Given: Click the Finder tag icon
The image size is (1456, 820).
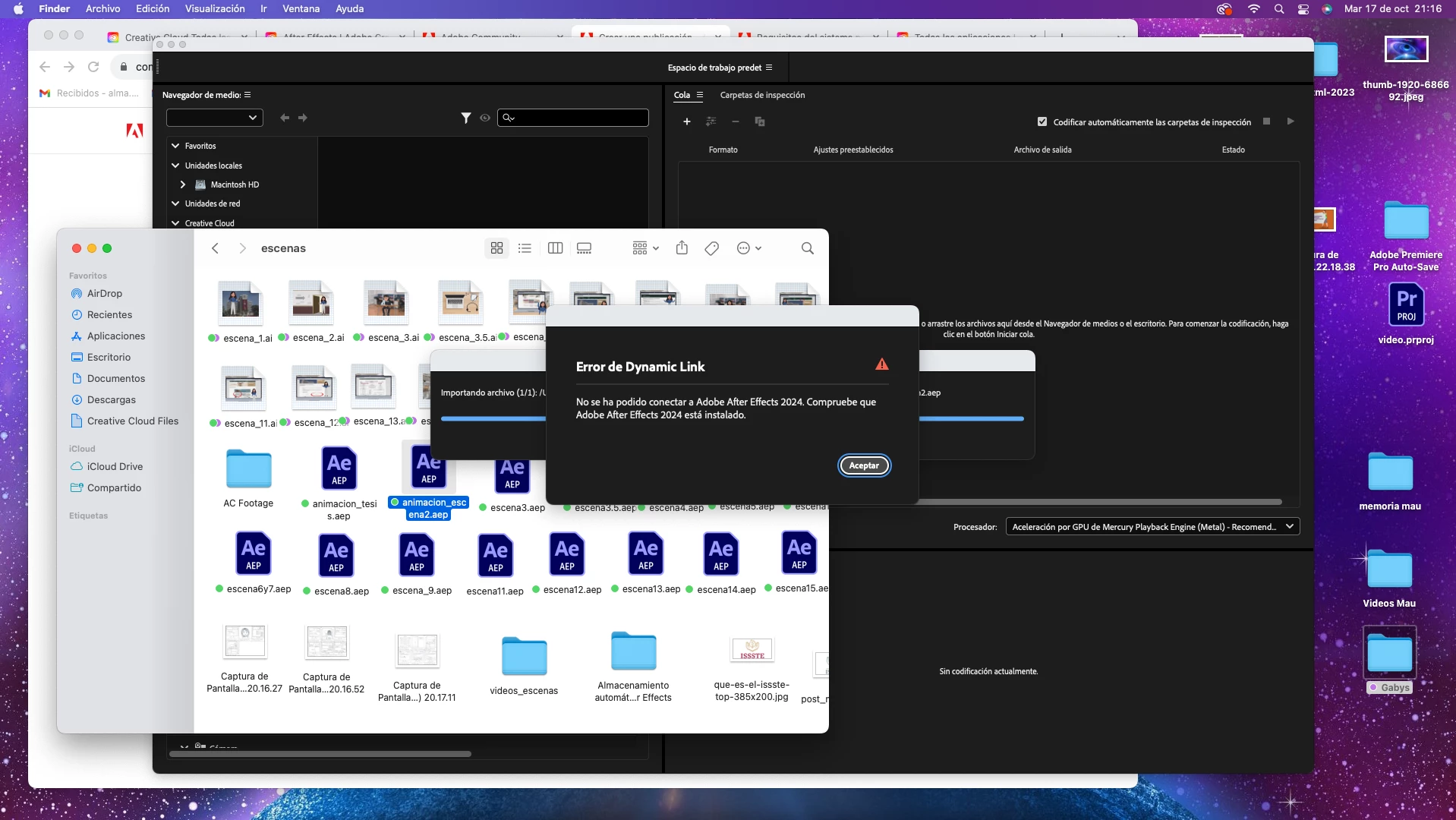Looking at the screenshot, I should [711, 248].
